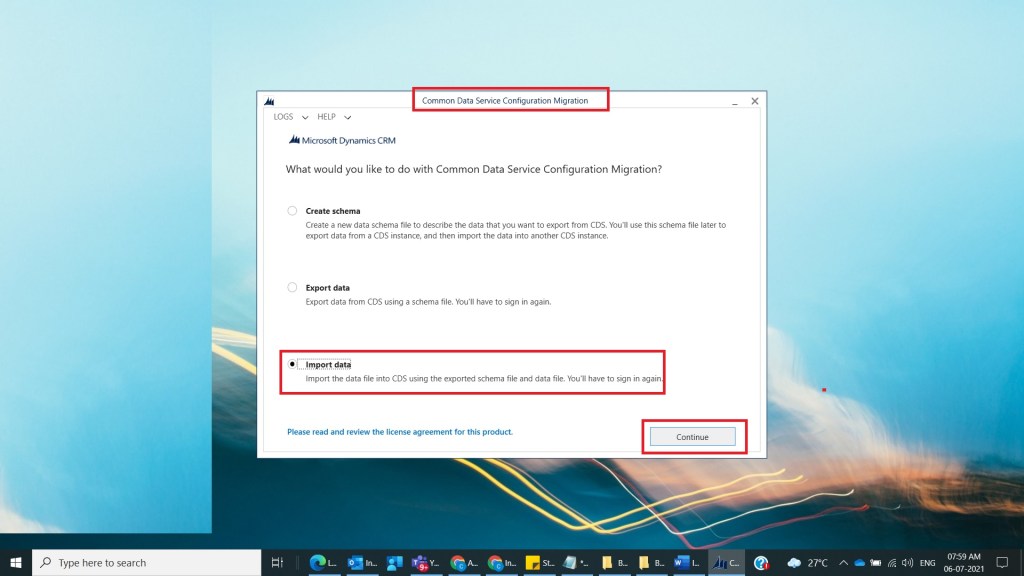Open Task View from the taskbar
This screenshot has width=1024, height=576.
coord(278,563)
